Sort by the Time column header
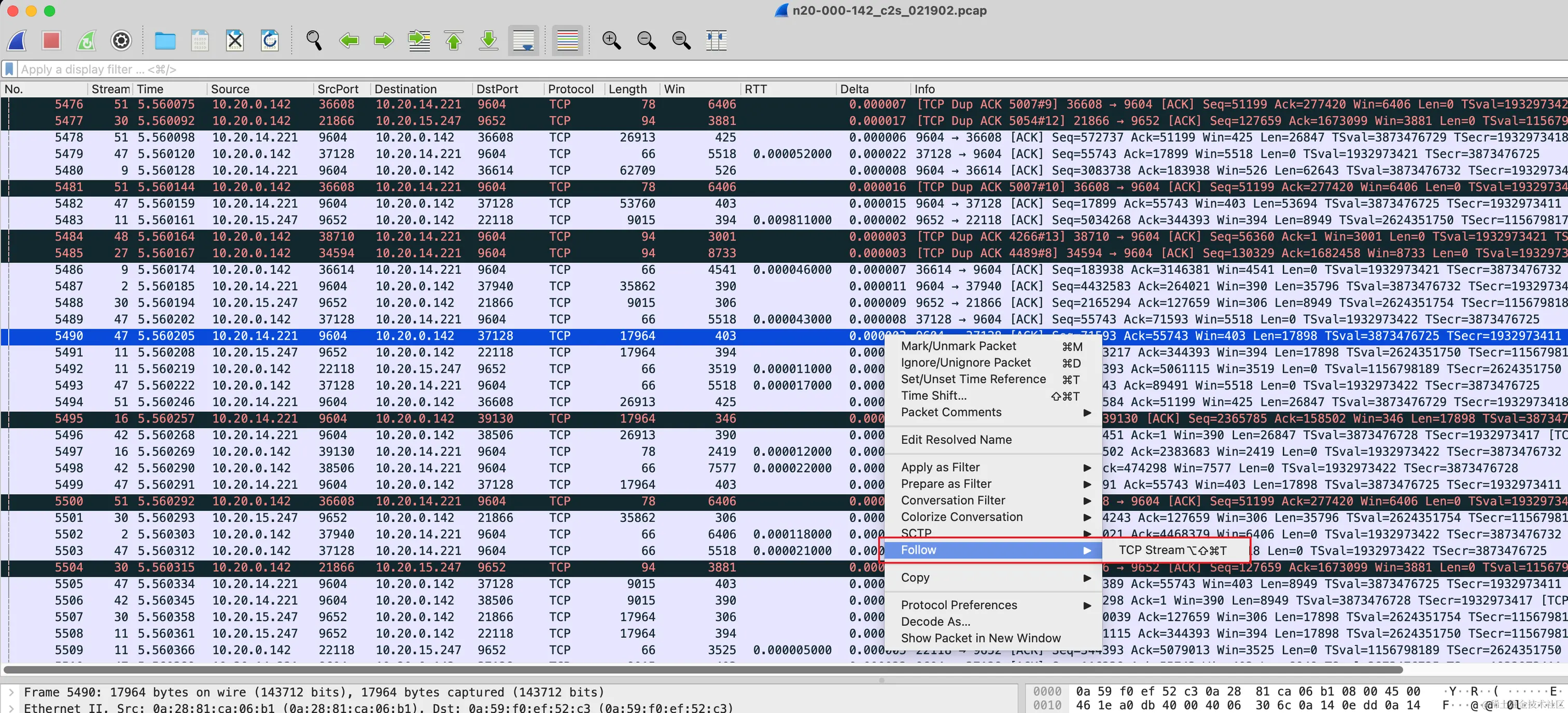 170,89
